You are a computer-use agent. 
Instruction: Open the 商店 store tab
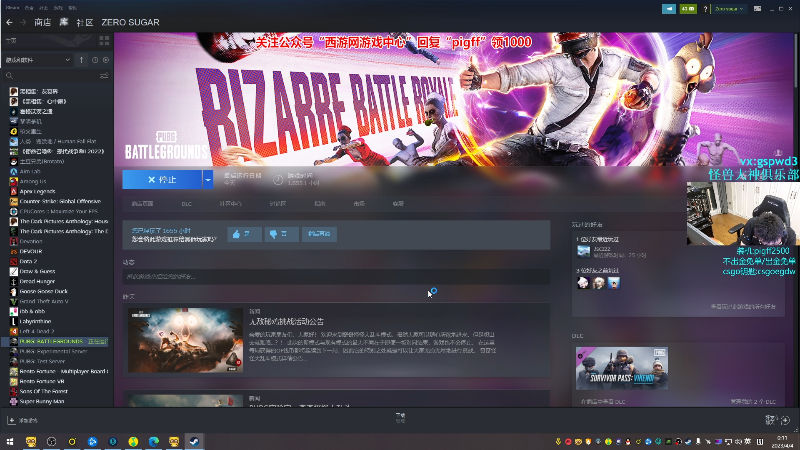point(42,22)
